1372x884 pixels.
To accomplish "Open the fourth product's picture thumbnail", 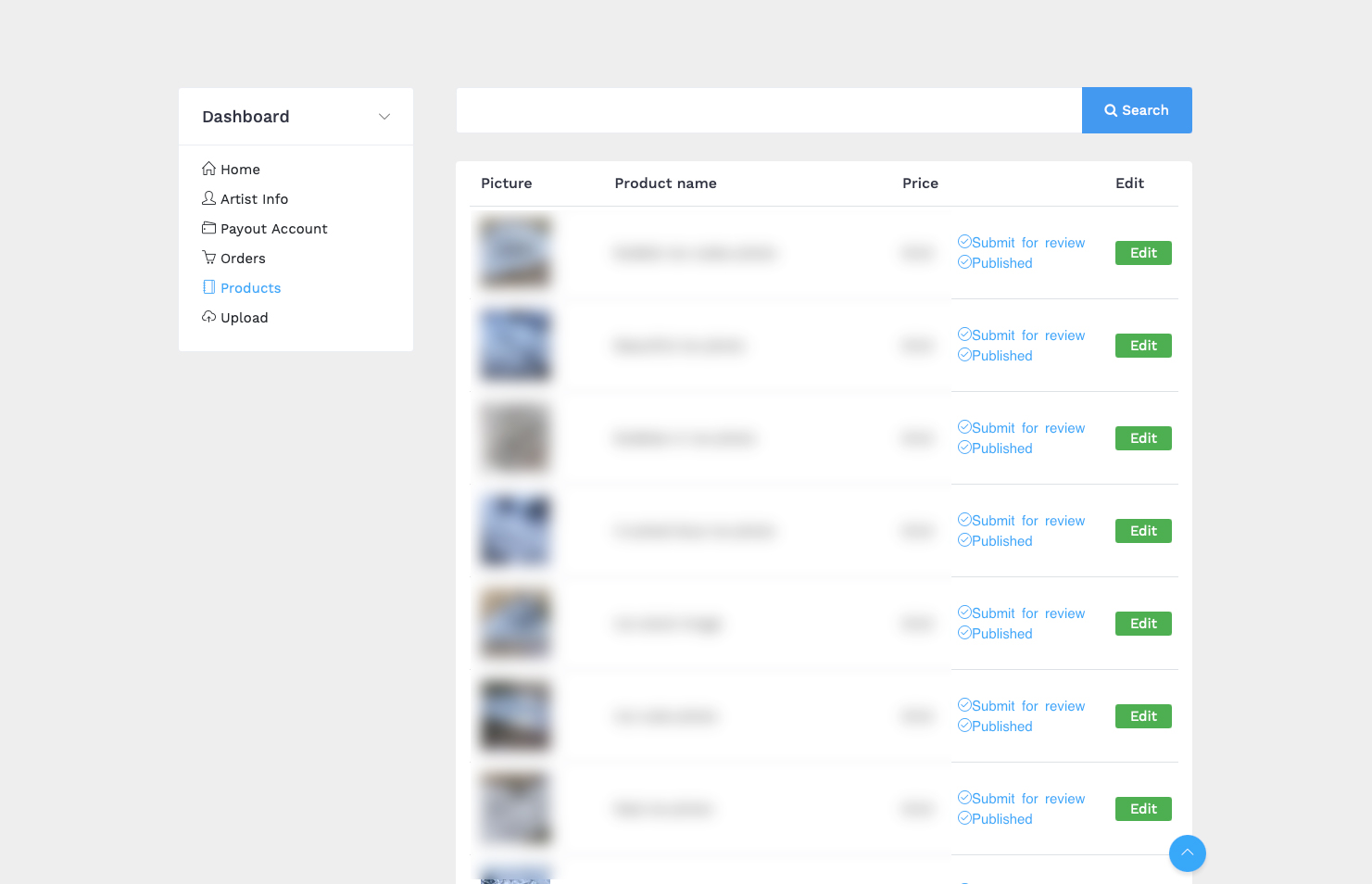I will coord(515,530).
